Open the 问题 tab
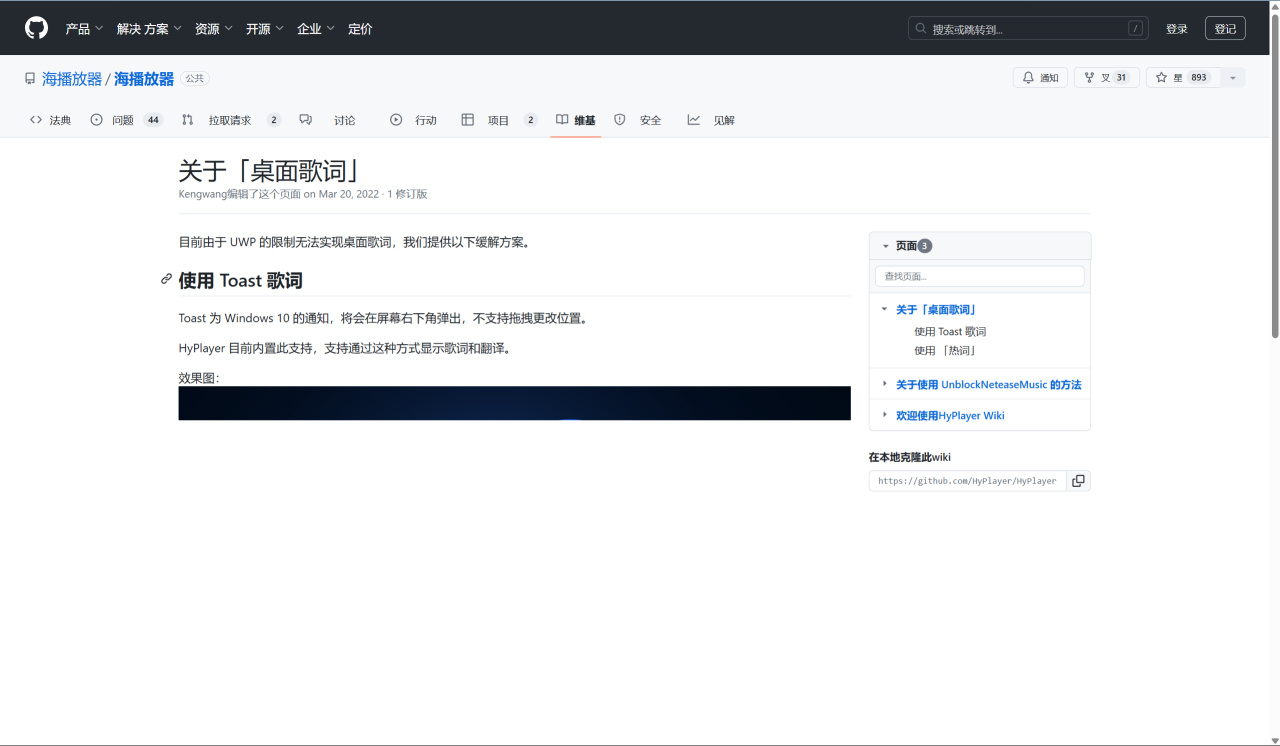The width and height of the screenshot is (1280, 746). (126, 120)
